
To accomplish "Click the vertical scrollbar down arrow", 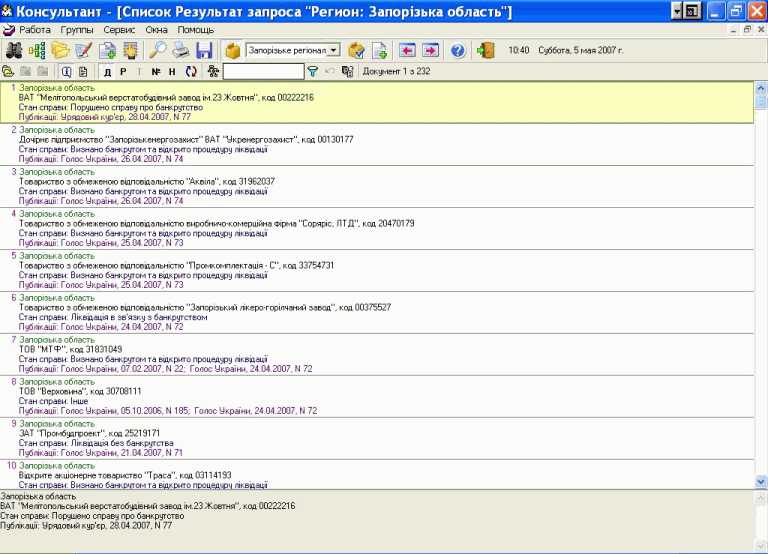I will pyautogui.click(x=761, y=481).
